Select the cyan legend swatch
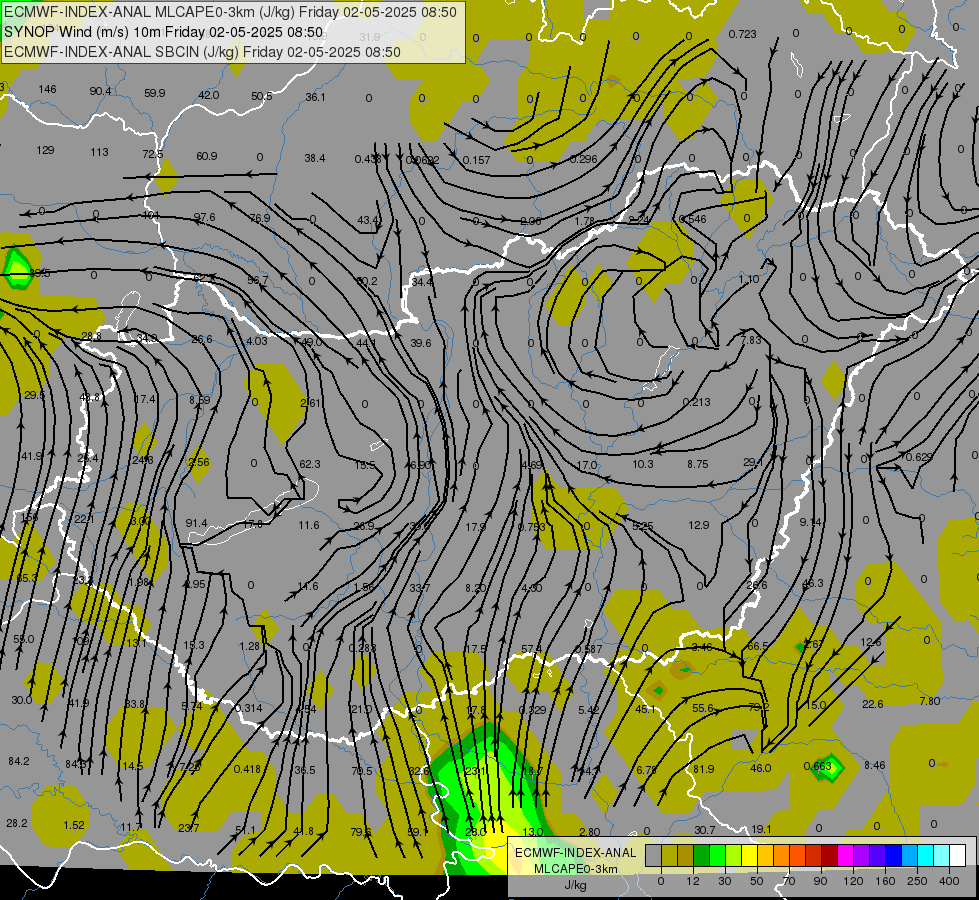This screenshot has width=979, height=900. tap(925, 855)
